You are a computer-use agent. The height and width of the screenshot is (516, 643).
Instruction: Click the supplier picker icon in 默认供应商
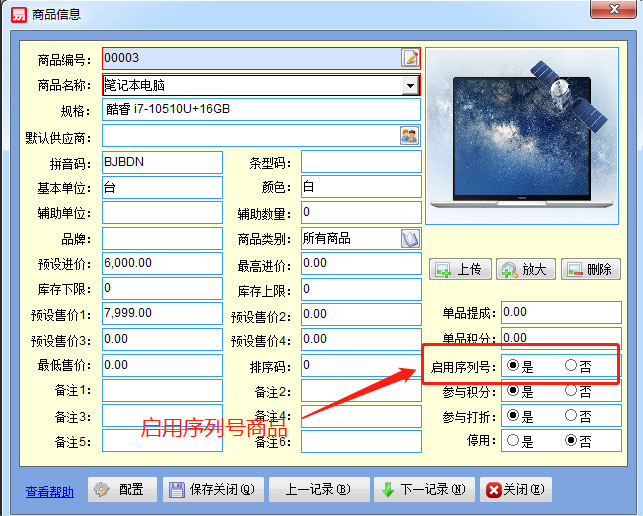click(409, 135)
